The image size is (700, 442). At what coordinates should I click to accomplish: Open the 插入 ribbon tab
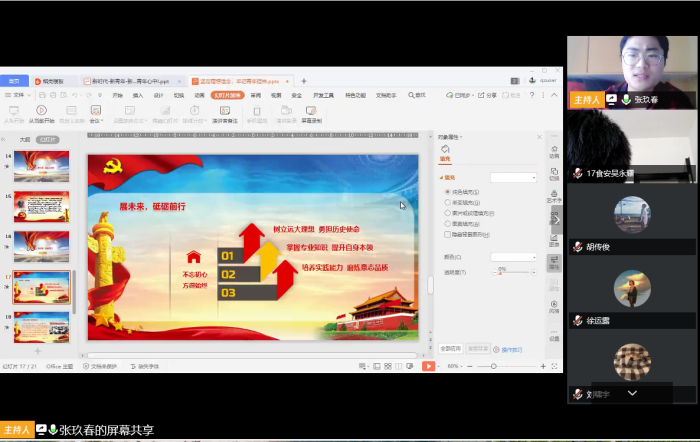coord(138,95)
